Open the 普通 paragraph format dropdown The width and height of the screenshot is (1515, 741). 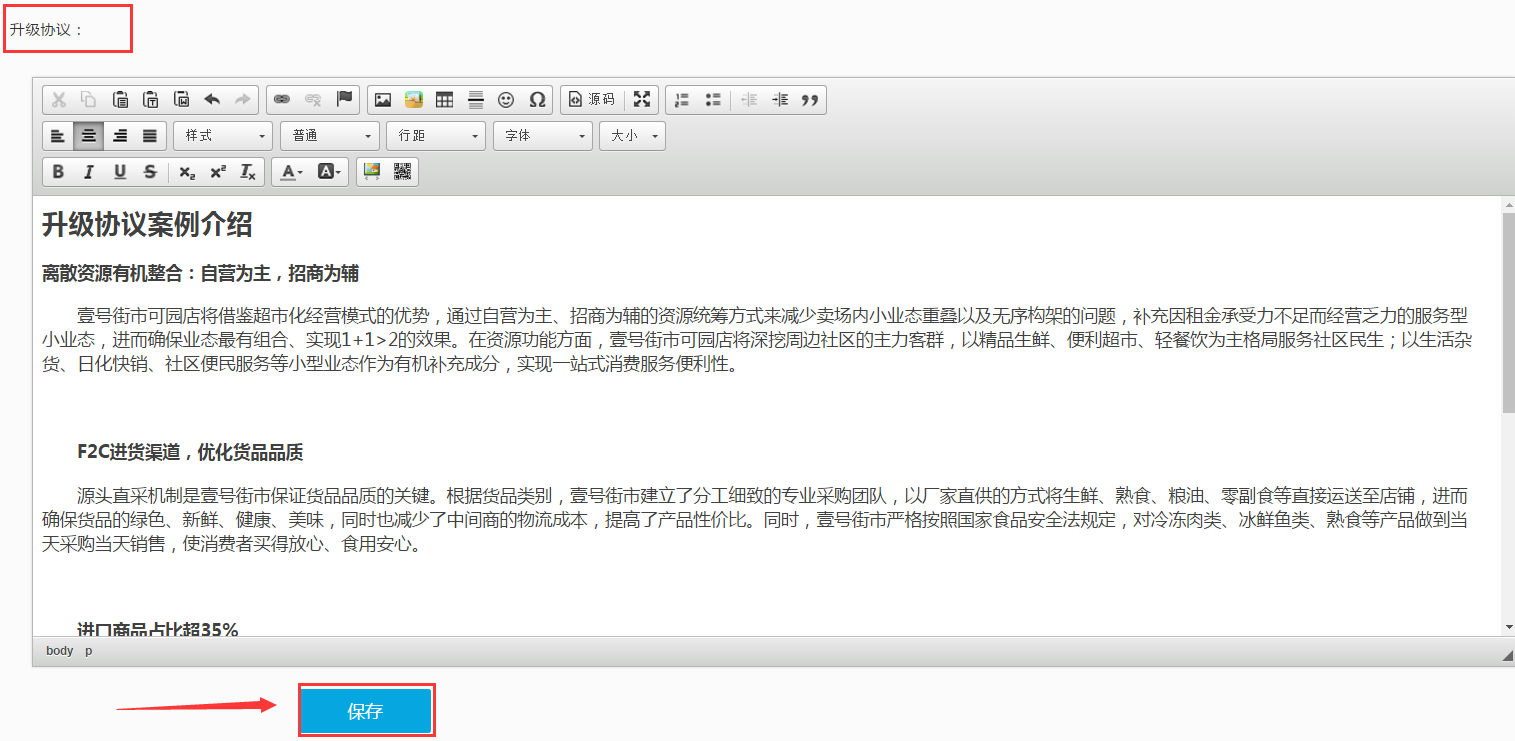[330, 135]
